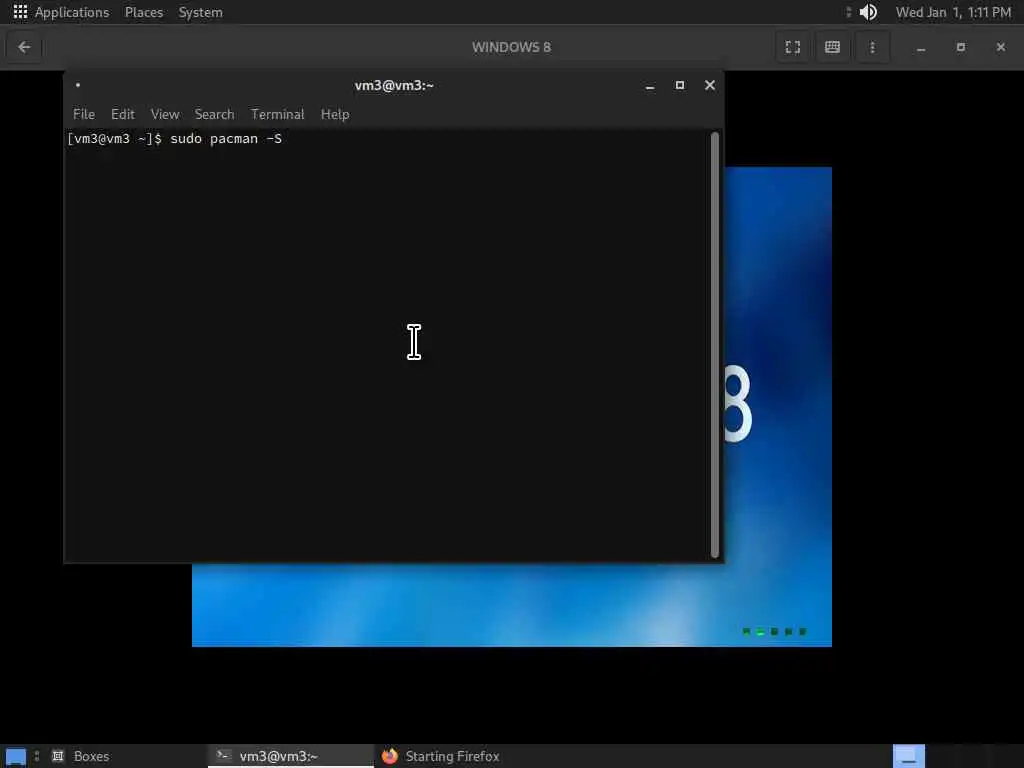Viewport: 1024px width, 768px height.
Task: Open the Applications menu in top panel
Action: (x=72, y=12)
